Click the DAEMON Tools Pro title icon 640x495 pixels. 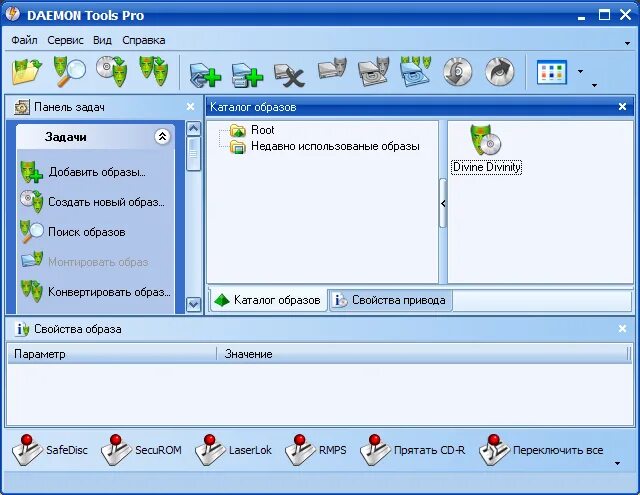click(x=13, y=14)
